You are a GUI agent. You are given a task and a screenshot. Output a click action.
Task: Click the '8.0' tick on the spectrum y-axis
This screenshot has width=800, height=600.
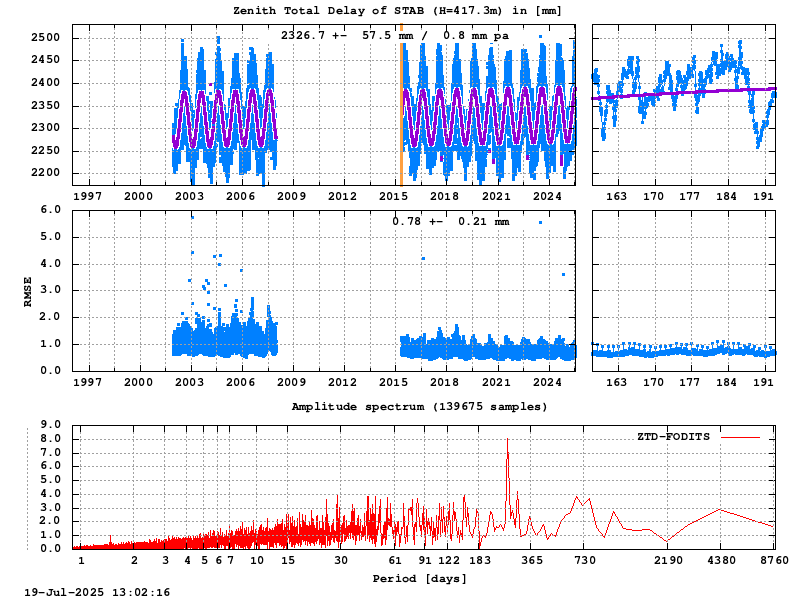pos(50,439)
